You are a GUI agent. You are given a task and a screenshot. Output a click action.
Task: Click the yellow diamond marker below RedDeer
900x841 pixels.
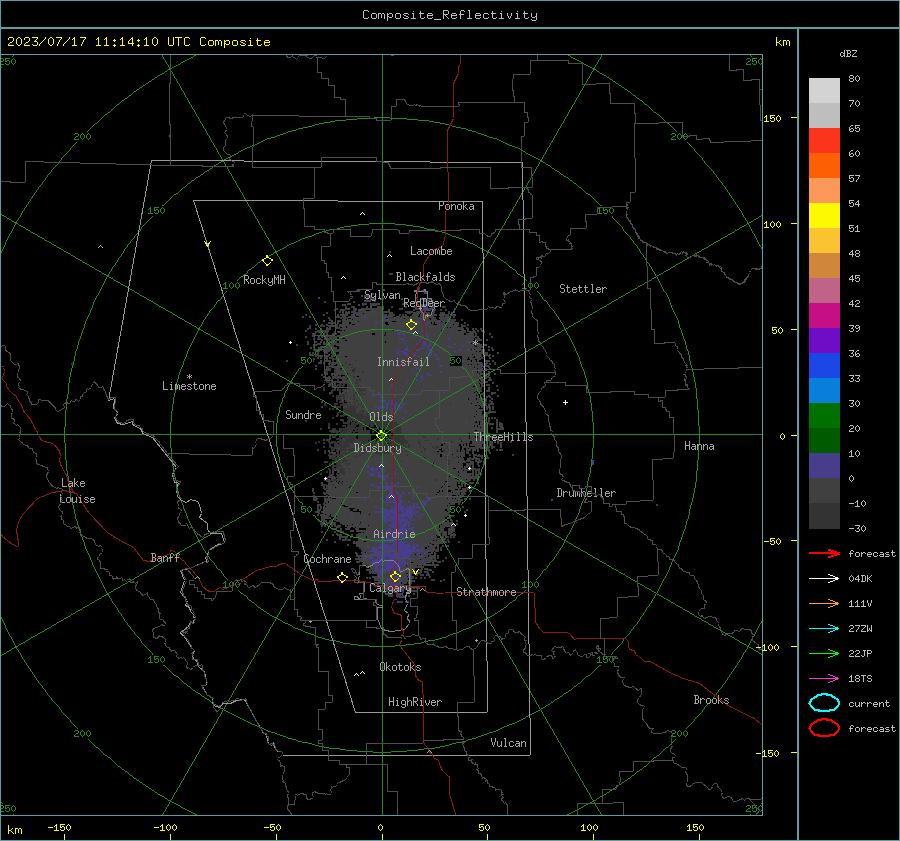click(411, 325)
